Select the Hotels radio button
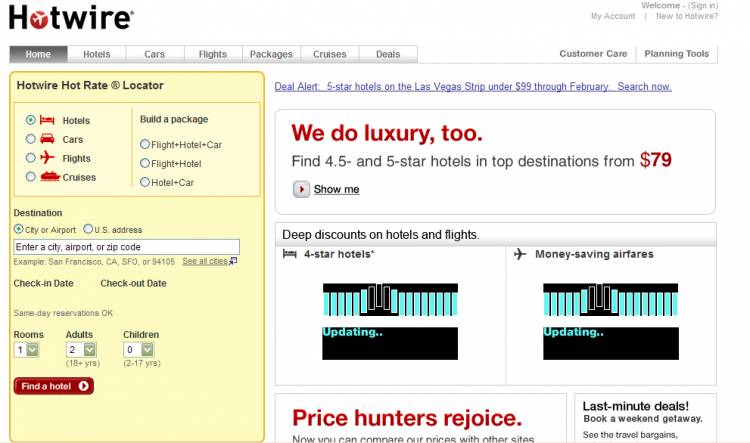The height and width of the screenshot is (443, 750). click(x=31, y=120)
